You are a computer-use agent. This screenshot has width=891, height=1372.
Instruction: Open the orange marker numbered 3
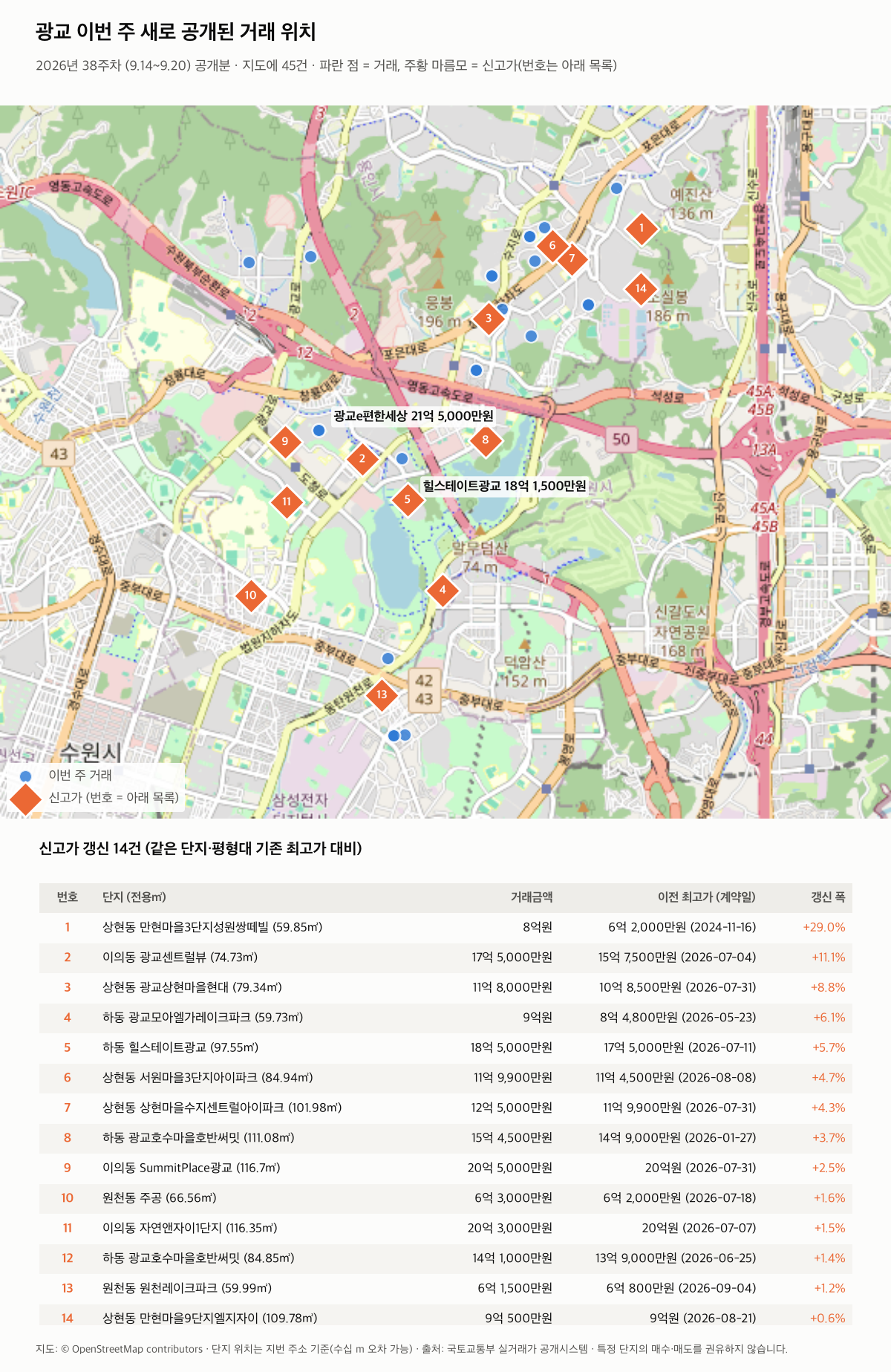(488, 318)
